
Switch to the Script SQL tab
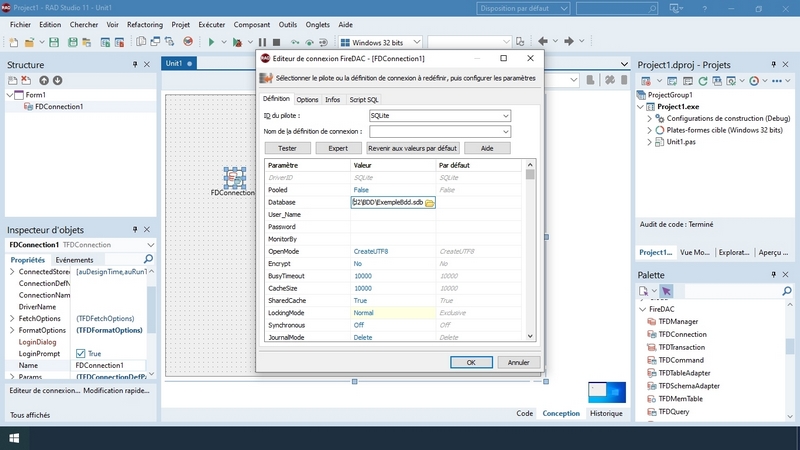click(363, 99)
